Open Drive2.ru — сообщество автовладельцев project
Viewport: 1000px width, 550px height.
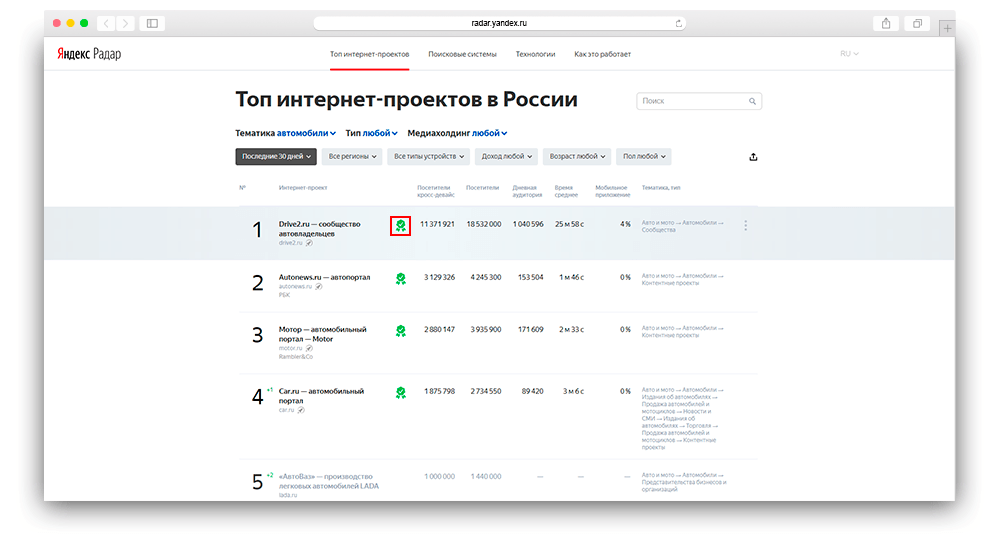pyautogui.click(x=320, y=229)
